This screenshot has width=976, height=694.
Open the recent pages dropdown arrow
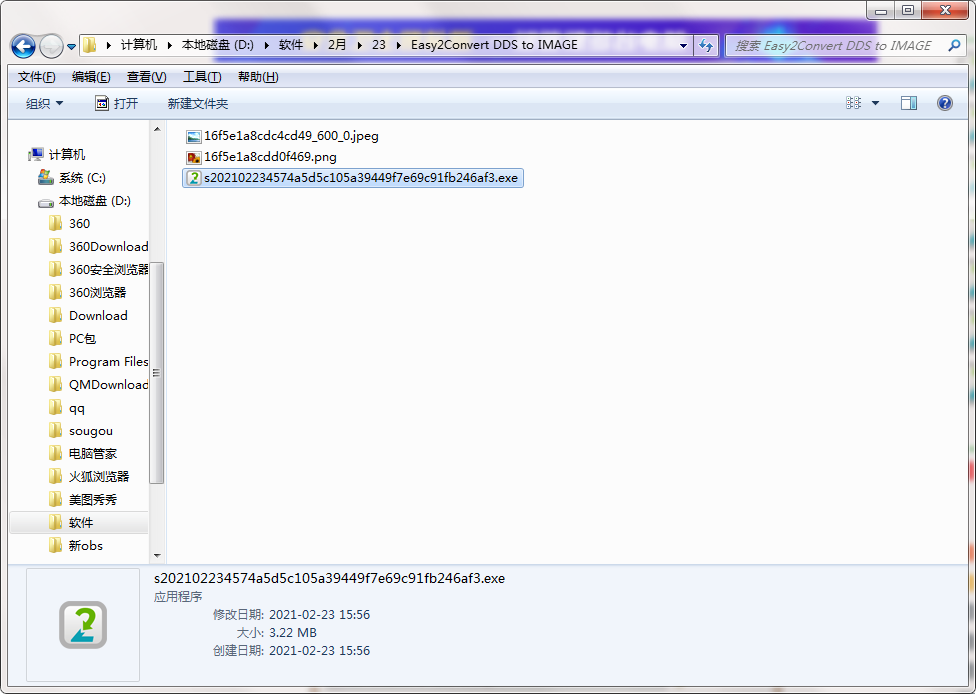click(x=71, y=47)
